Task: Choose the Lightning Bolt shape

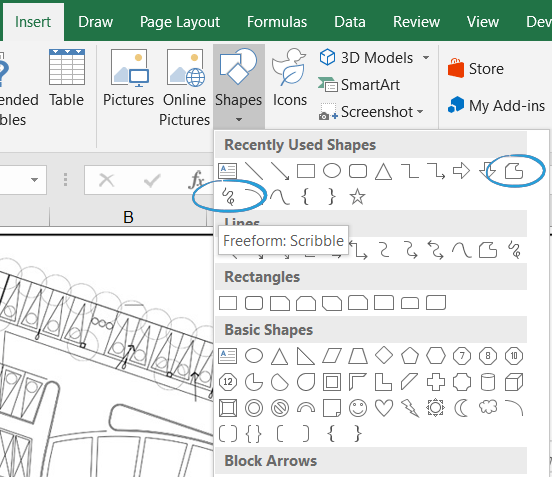Action: (410, 408)
